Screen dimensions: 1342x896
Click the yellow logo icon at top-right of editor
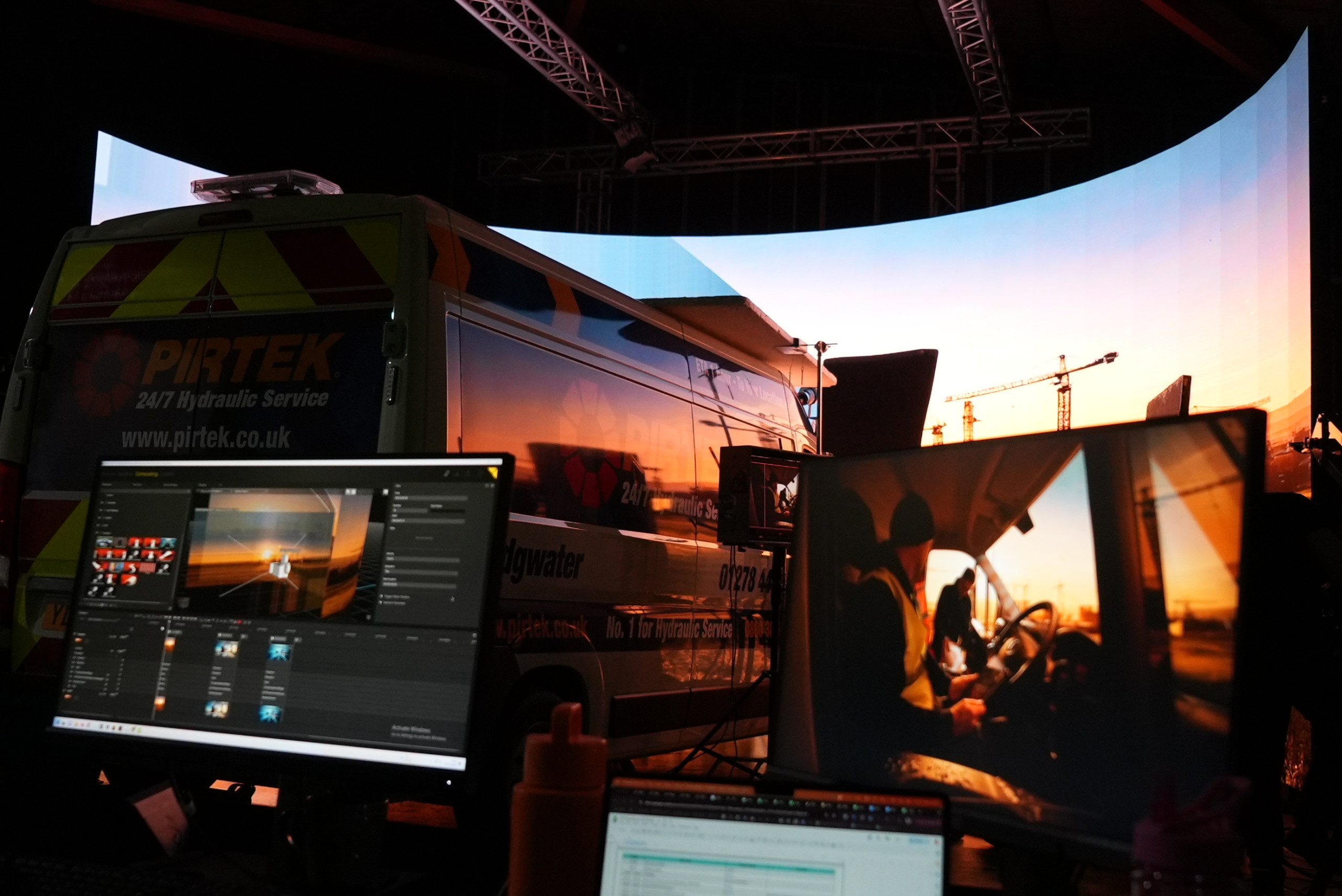tap(493, 473)
